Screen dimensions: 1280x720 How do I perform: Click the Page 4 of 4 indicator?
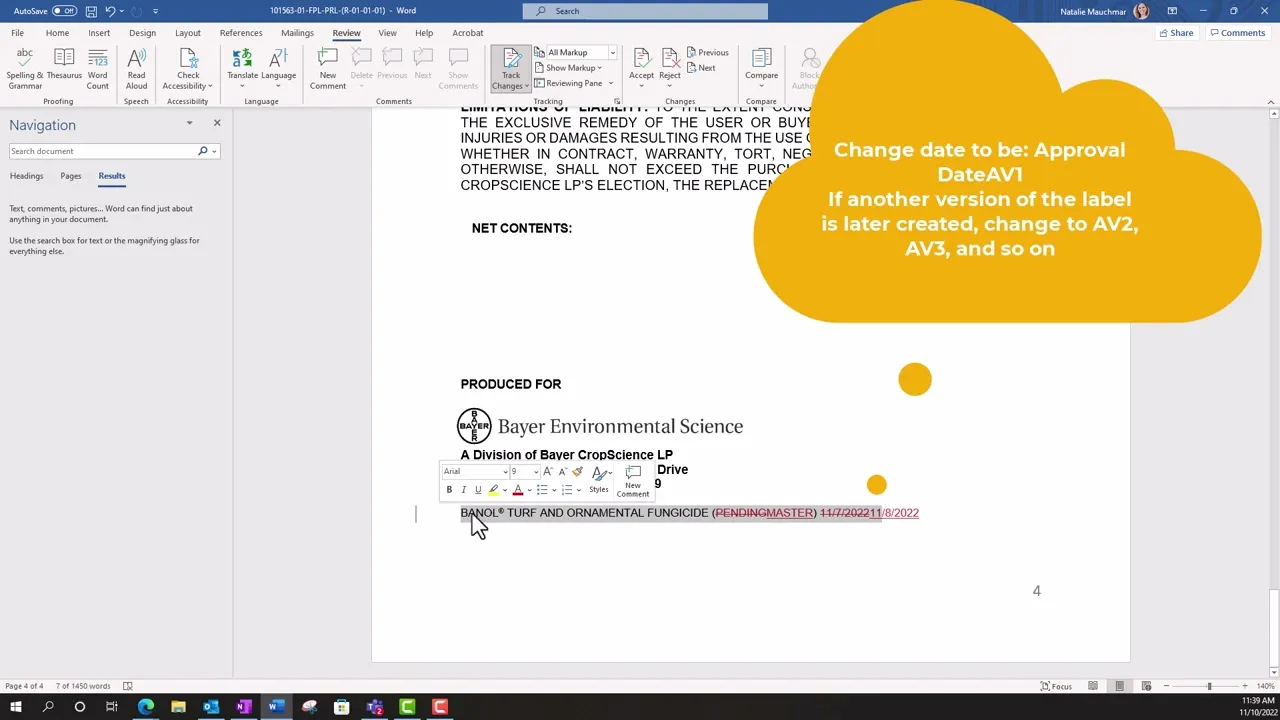click(24, 686)
